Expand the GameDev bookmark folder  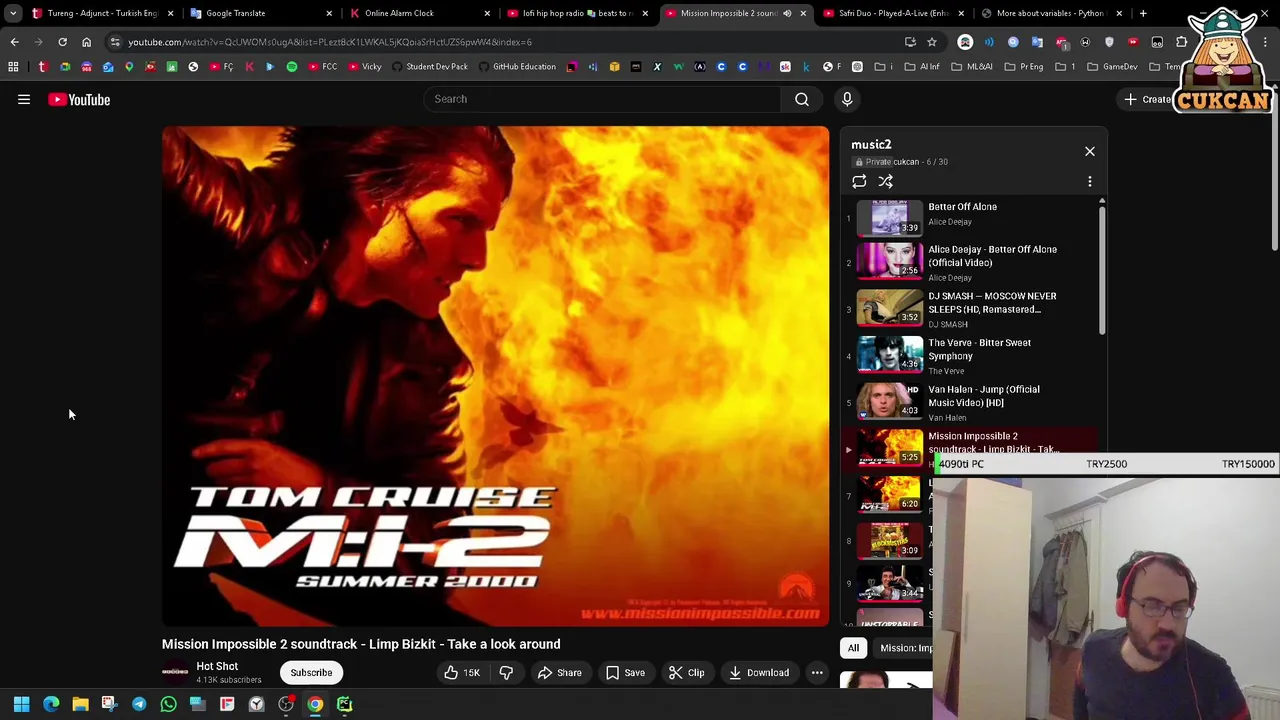(x=1112, y=66)
